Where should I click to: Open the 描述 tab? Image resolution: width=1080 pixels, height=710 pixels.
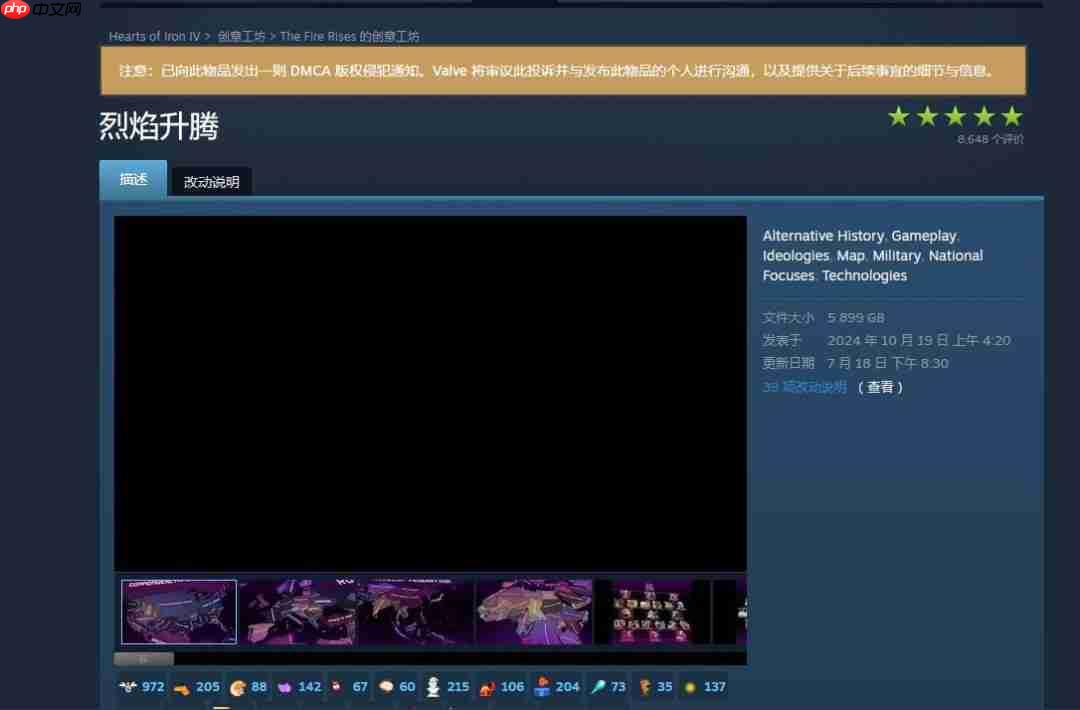pos(133,179)
